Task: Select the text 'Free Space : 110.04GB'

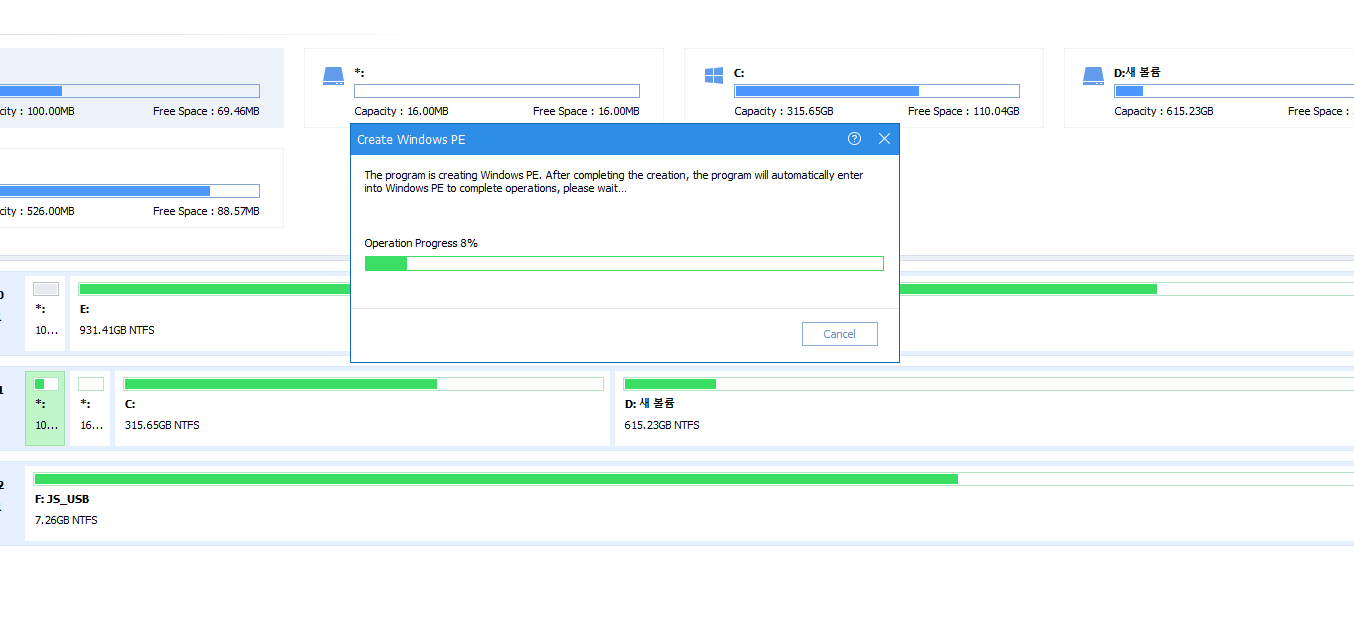Action: click(963, 111)
